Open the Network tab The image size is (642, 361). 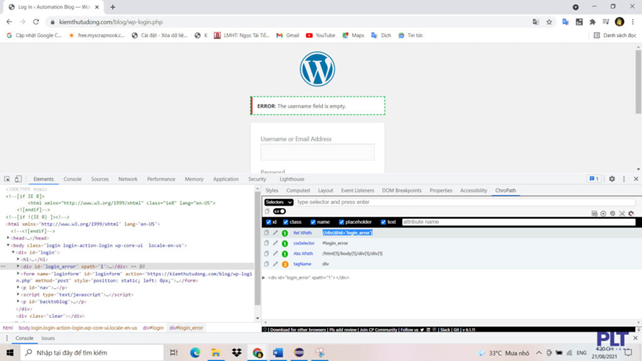(x=128, y=179)
